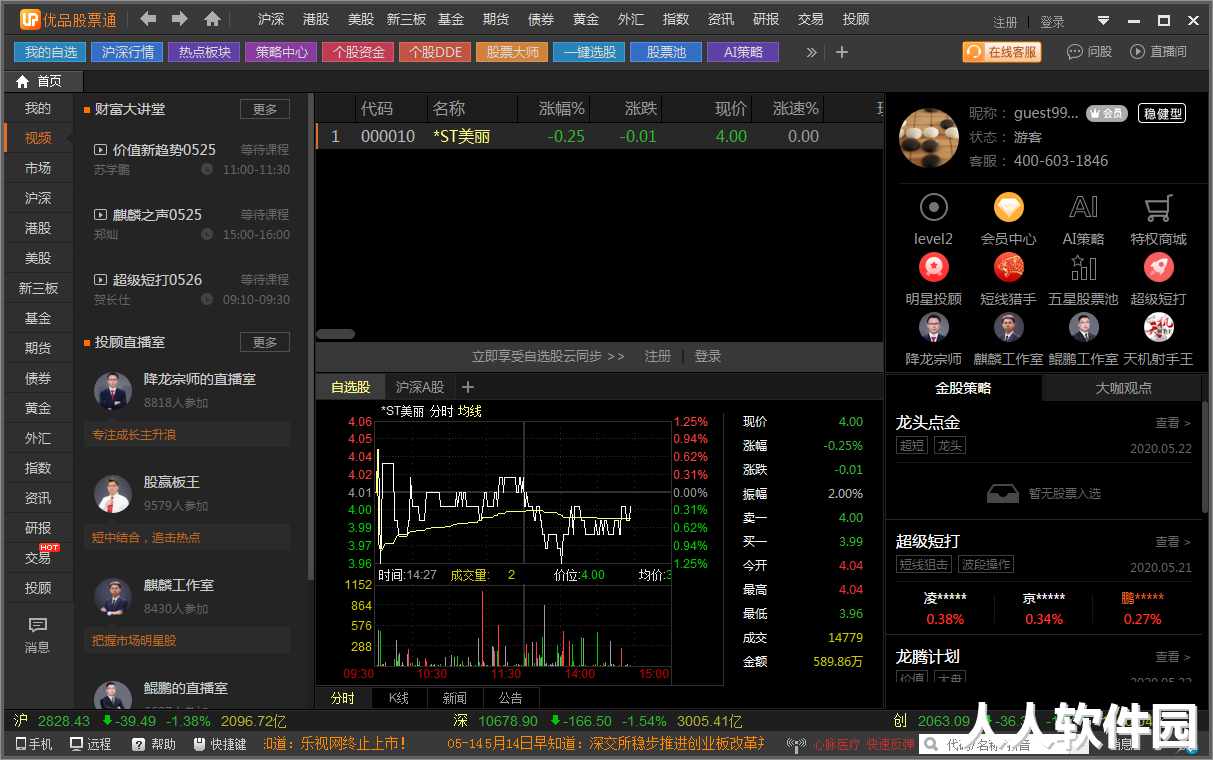Go forward with the right arrow icon
The width and height of the screenshot is (1213, 760).
coord(180,19)
